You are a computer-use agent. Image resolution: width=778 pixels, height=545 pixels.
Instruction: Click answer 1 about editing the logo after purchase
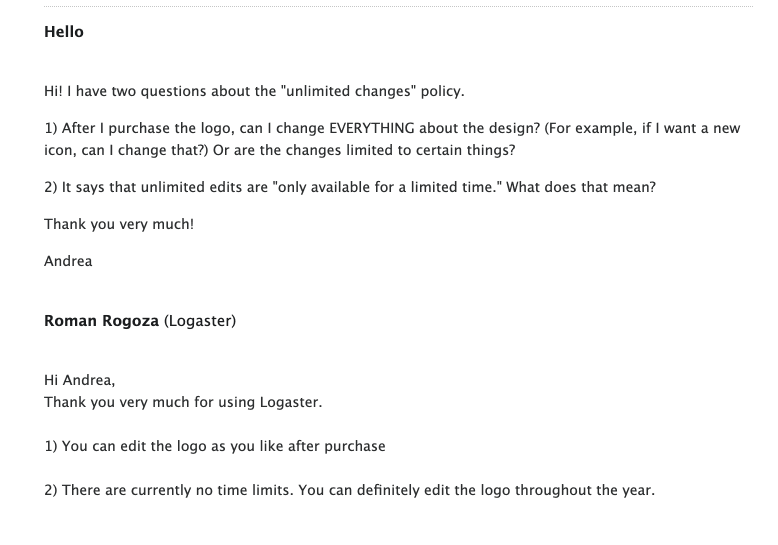click(215, 446)
